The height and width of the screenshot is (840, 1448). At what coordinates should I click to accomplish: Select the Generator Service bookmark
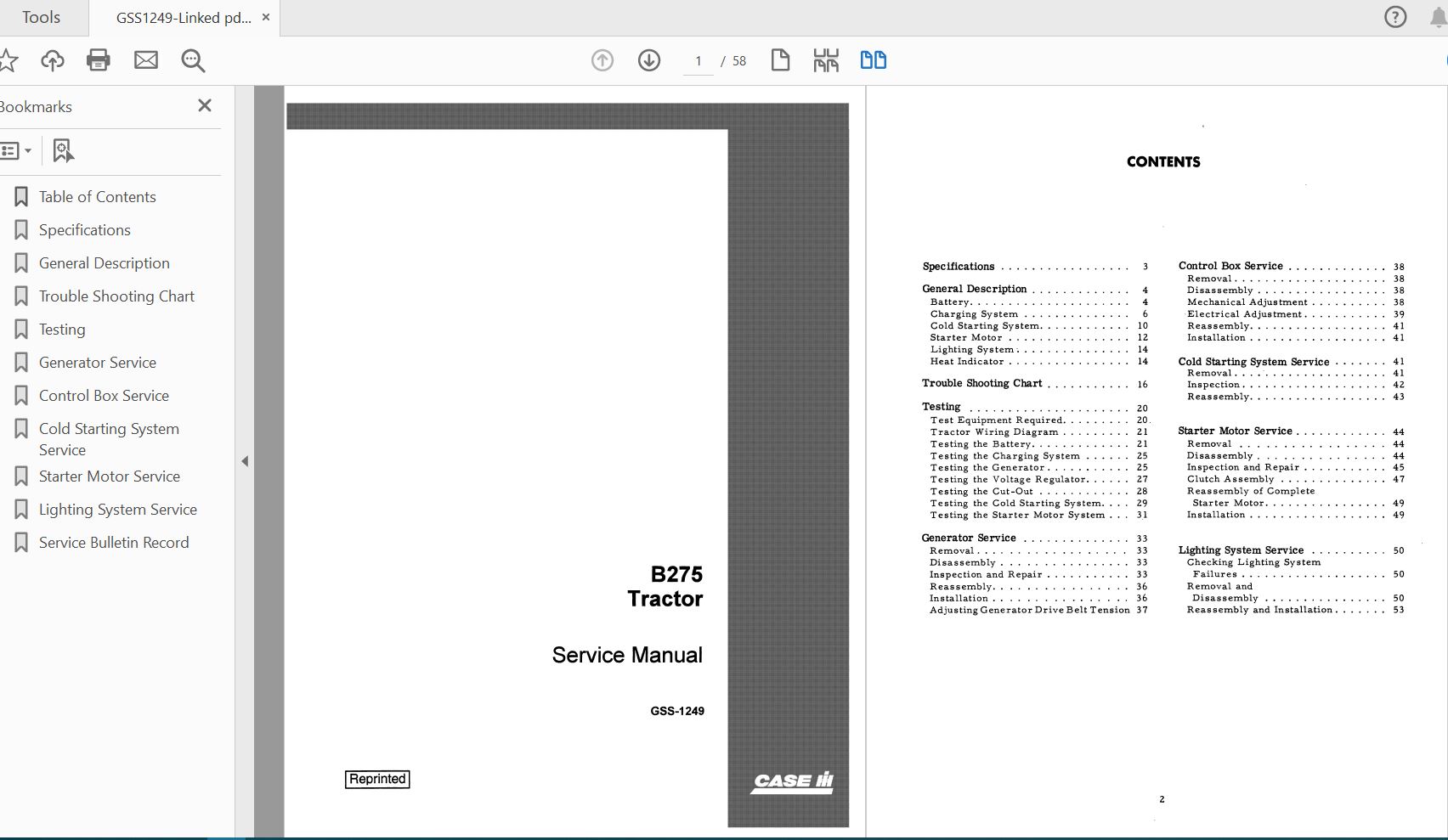tap(98, 362)
